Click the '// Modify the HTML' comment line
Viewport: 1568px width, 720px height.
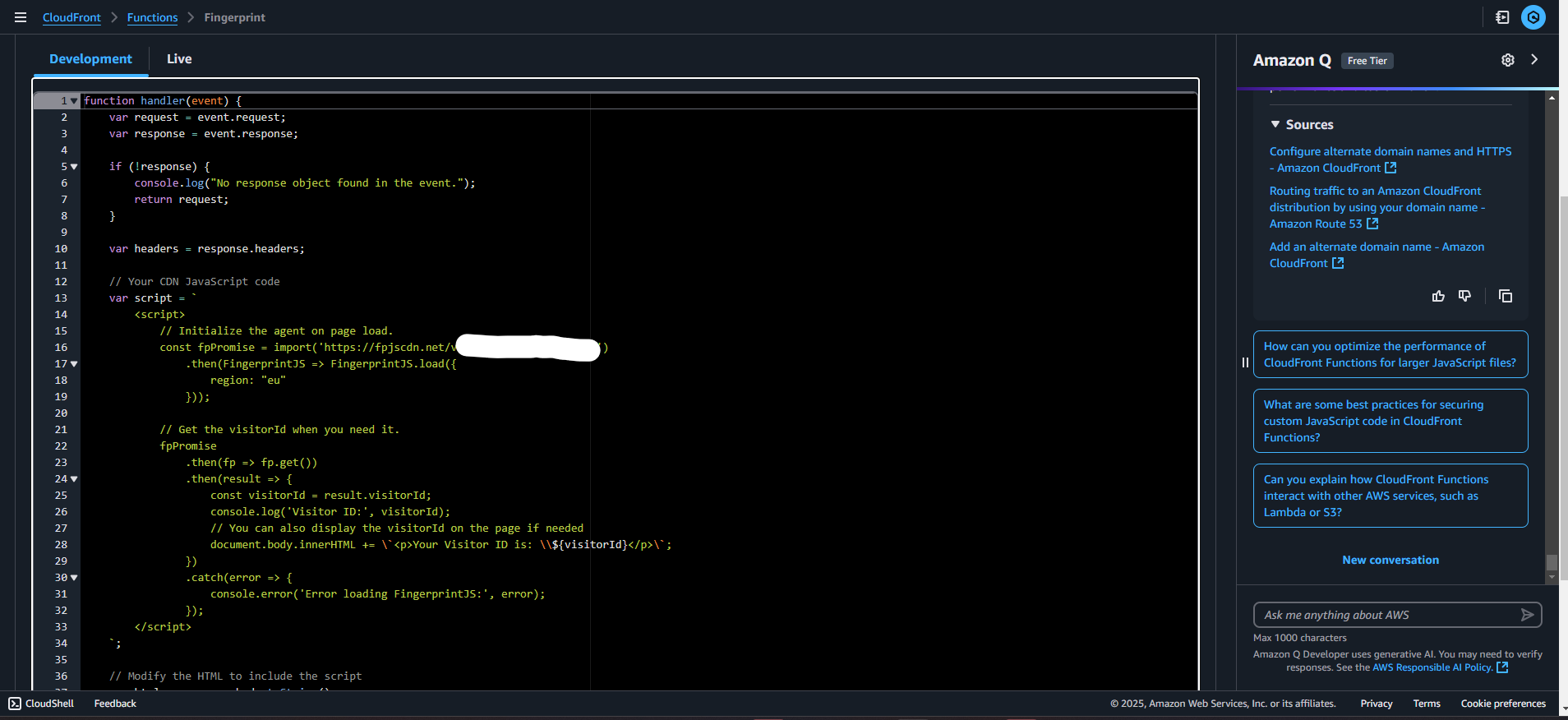pos(235,676)
